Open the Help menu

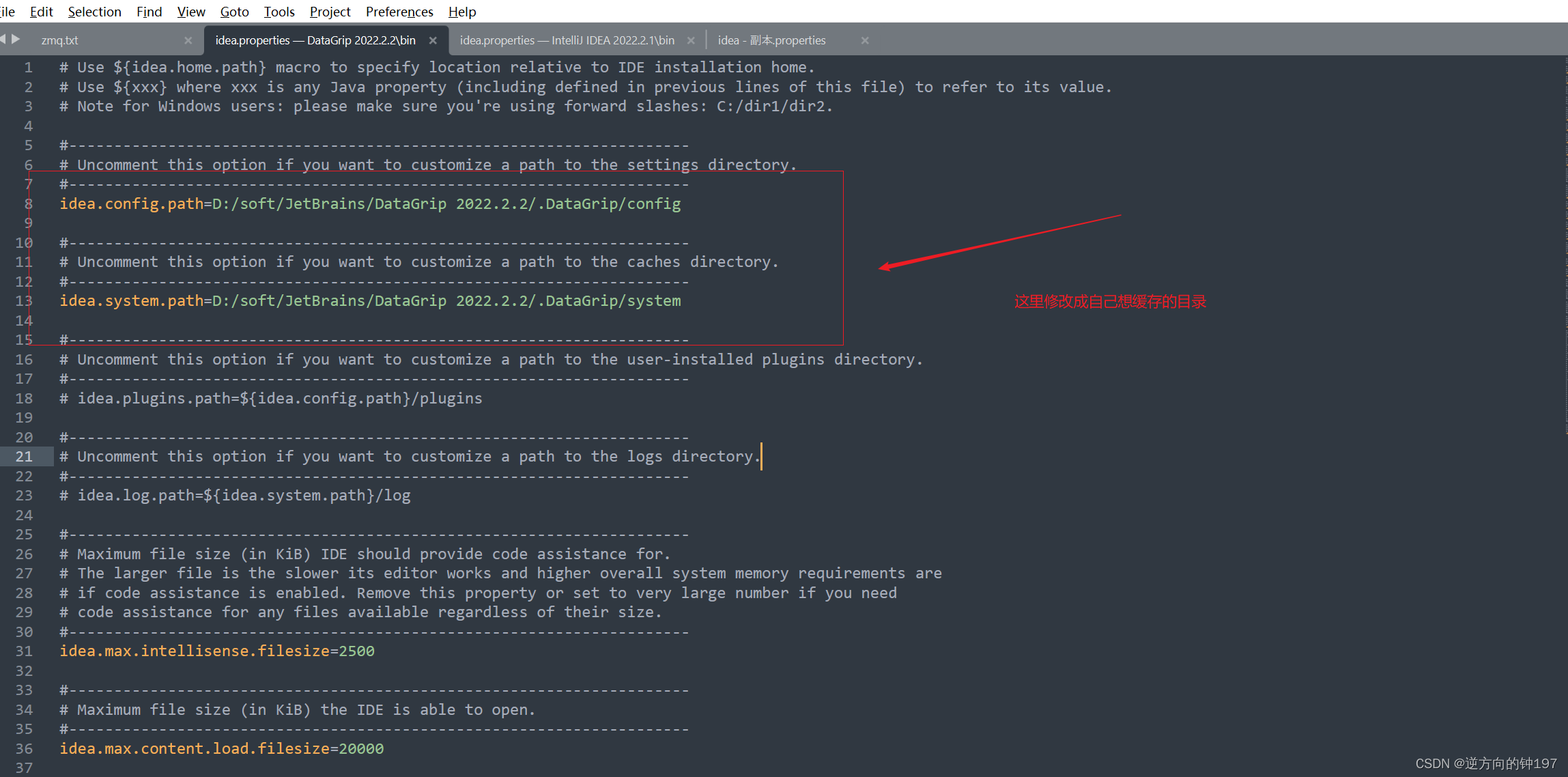pyautogui.click(x=462, y=12)
